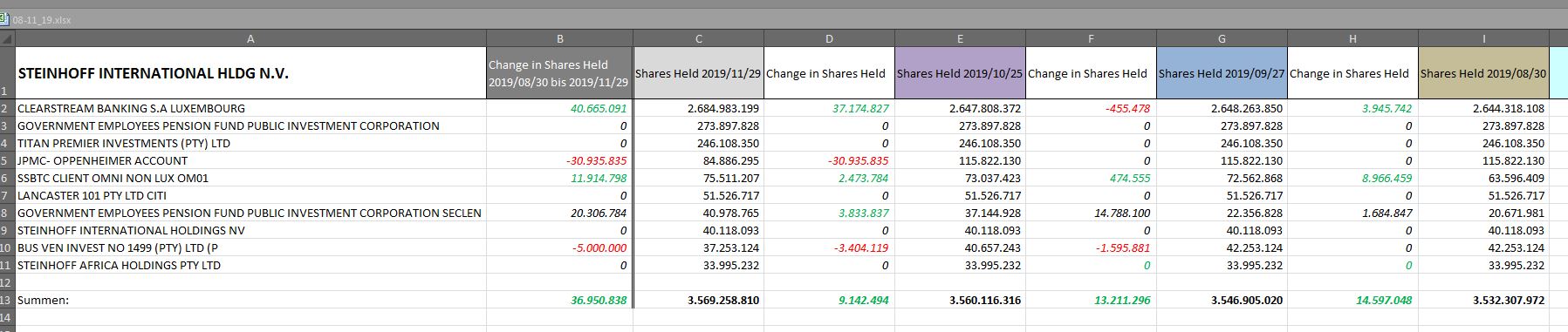Click the purple 'Shares Held 2019/10/25' header cell
1568x332 pixels.
[x=960, y=73]
